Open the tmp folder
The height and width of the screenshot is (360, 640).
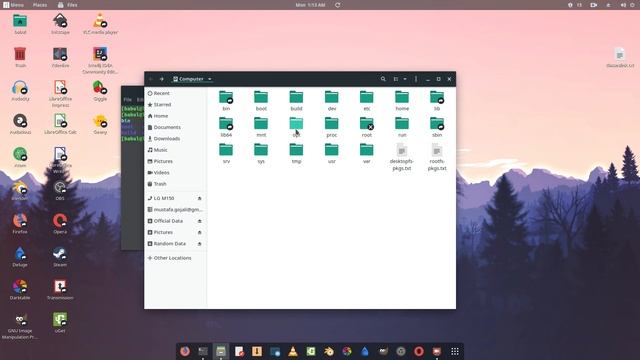tap(296, 153)
